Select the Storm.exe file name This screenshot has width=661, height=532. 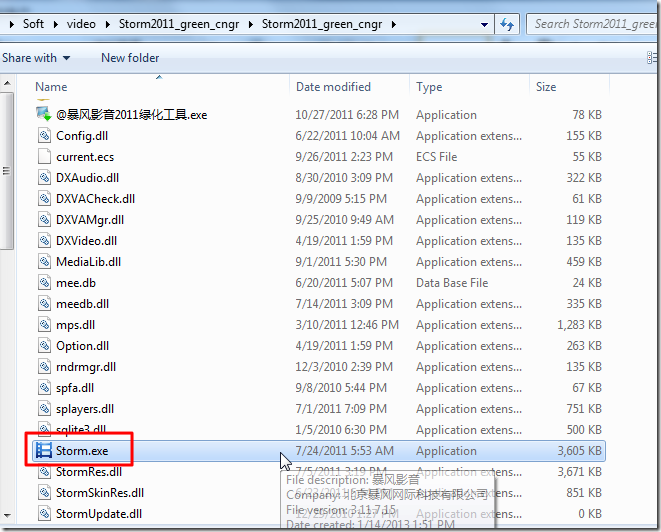point(82,451)
